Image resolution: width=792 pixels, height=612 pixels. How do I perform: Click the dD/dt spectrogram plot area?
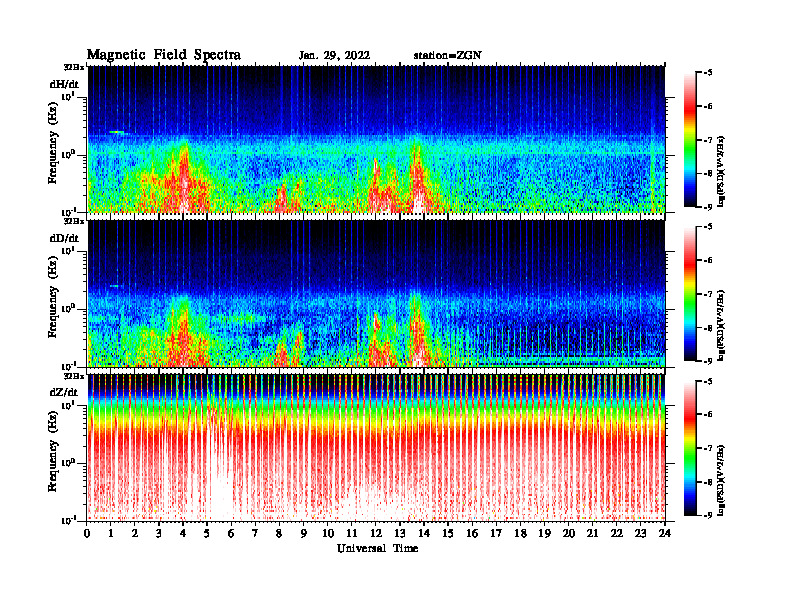click(x=376, y=293)
